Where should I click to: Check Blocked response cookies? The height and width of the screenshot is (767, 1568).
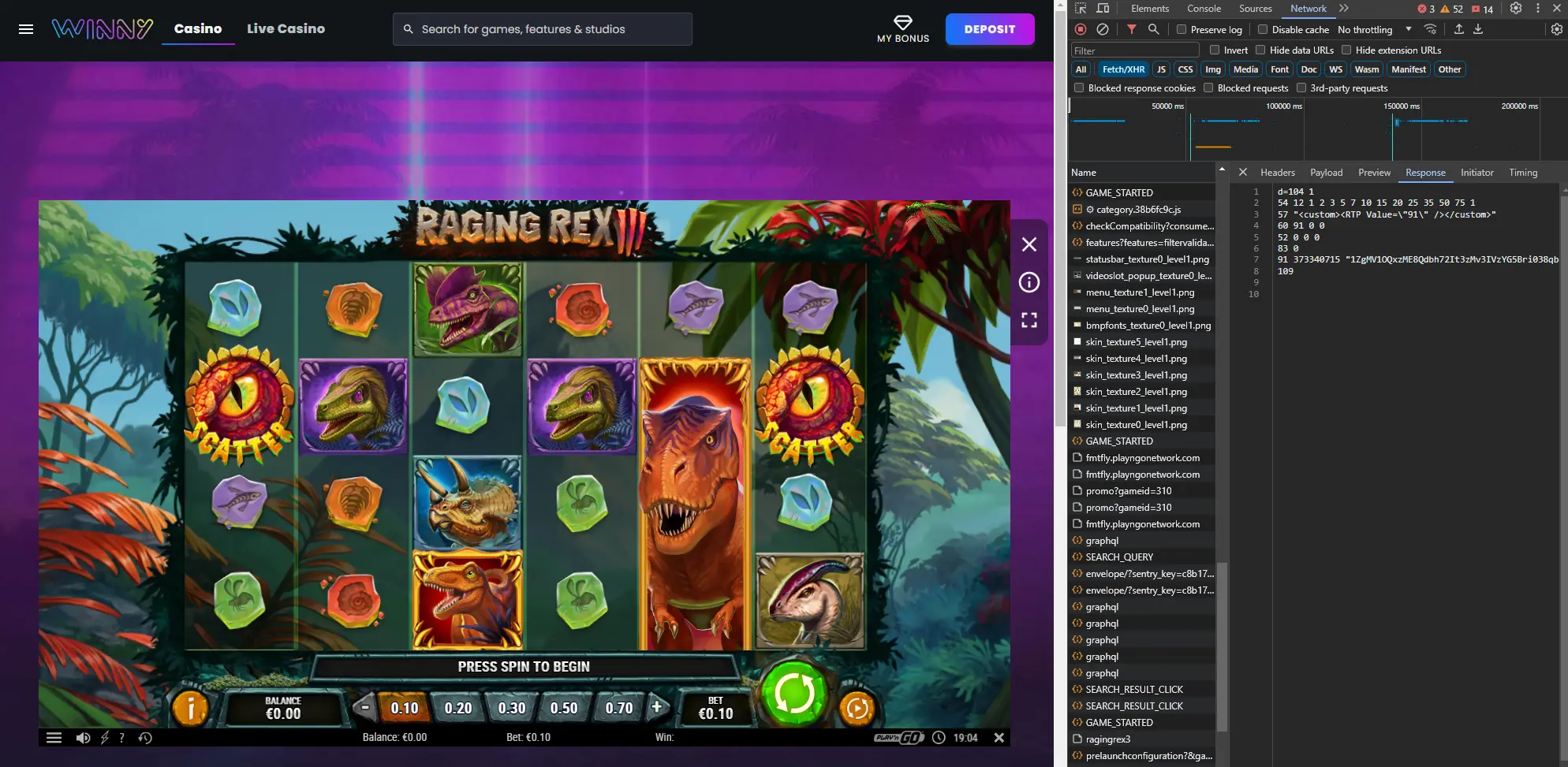(x=1079, y=87)
